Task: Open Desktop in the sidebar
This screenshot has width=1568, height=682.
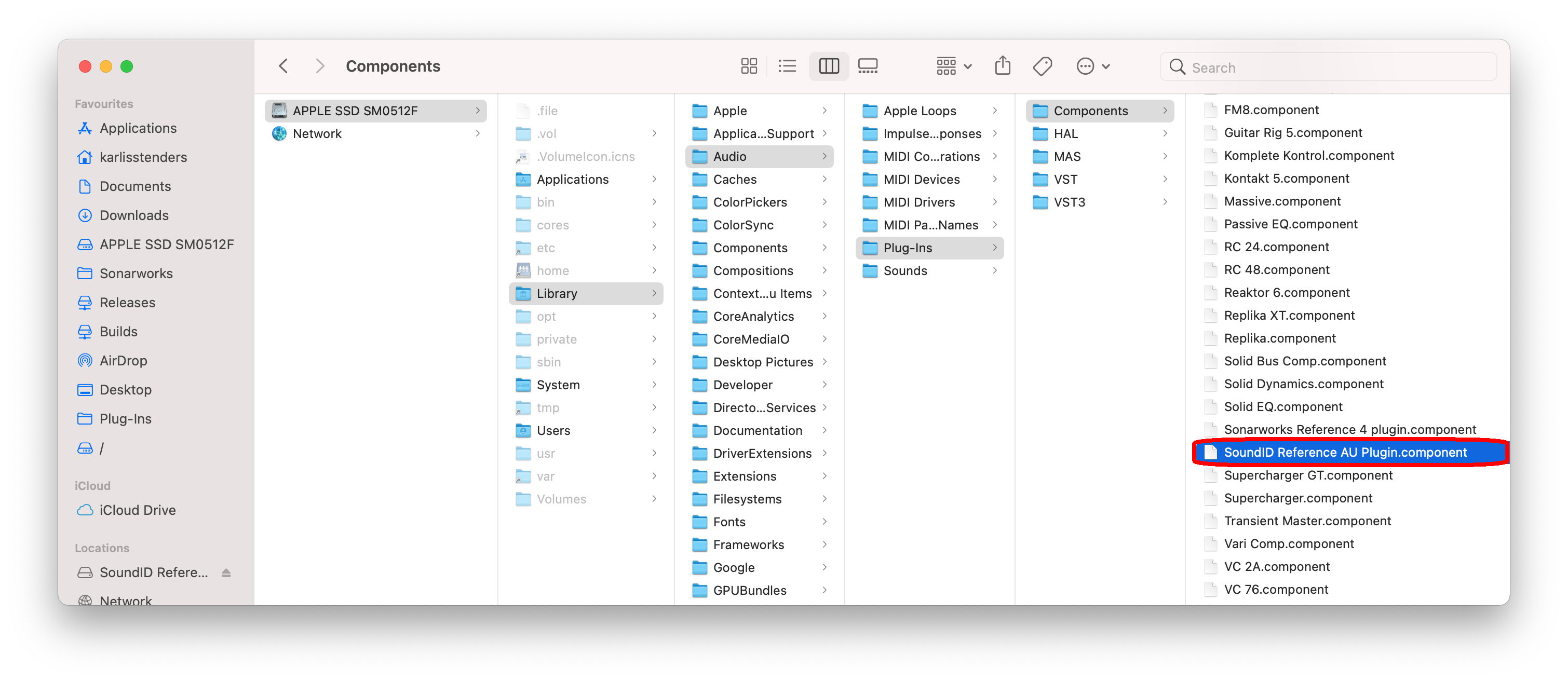Action: point(126,390)
